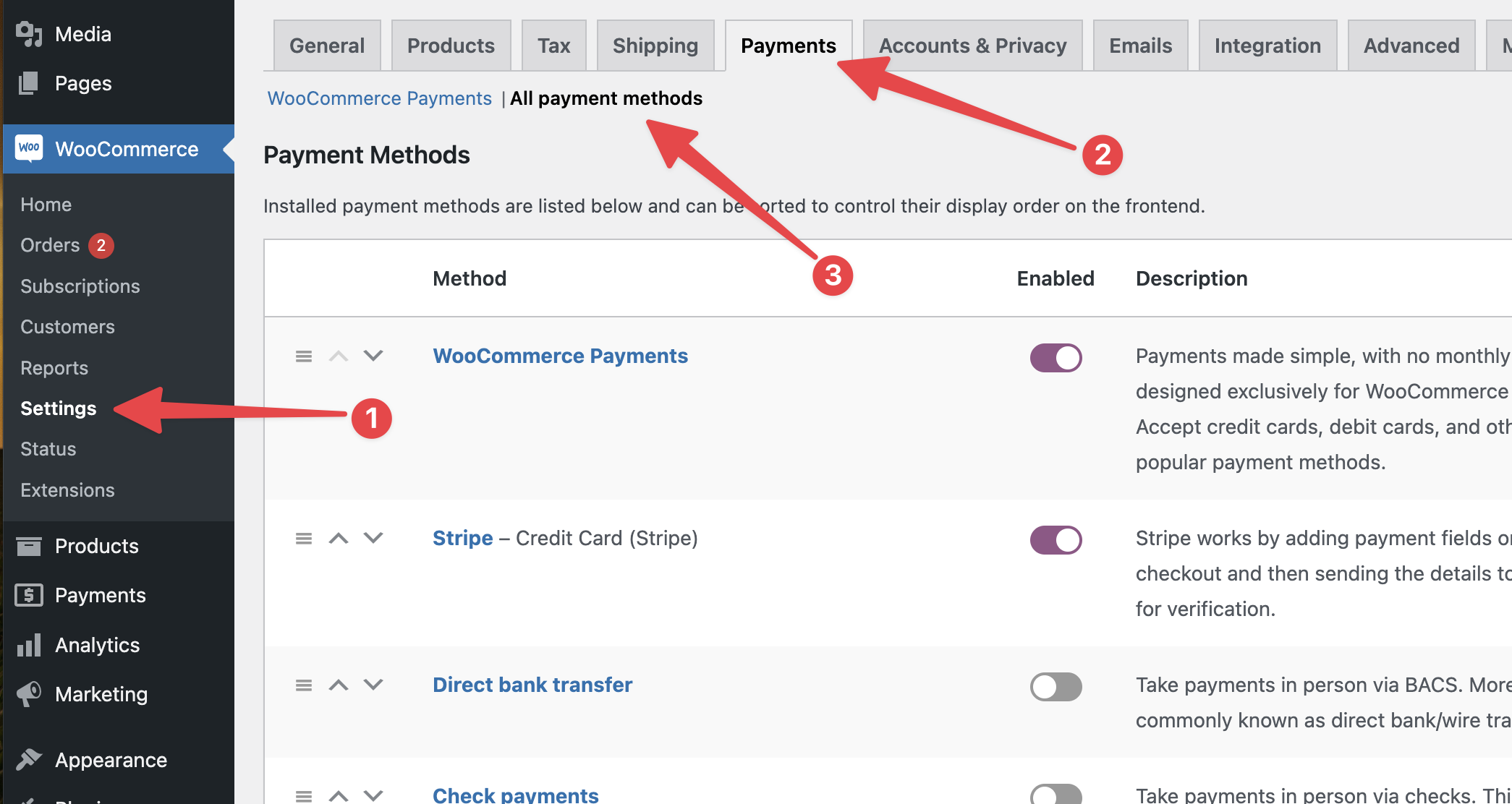This screenshot has width=1512, height=804.
Task: Move WooCommerce Payments down with chevron
Action: coord(373,356)
